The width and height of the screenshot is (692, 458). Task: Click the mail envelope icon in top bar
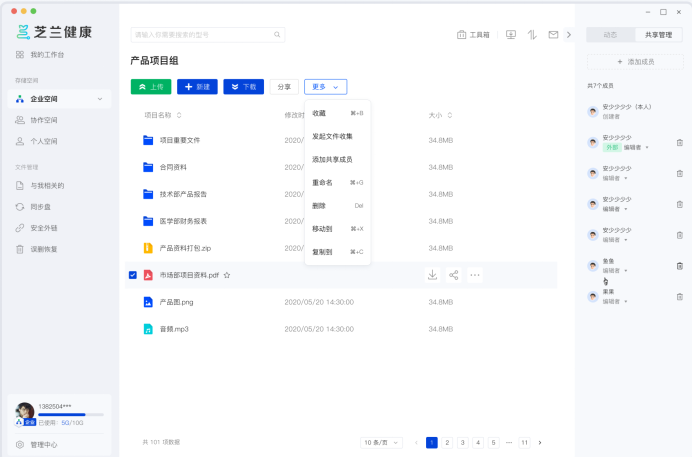click(553, 35)
